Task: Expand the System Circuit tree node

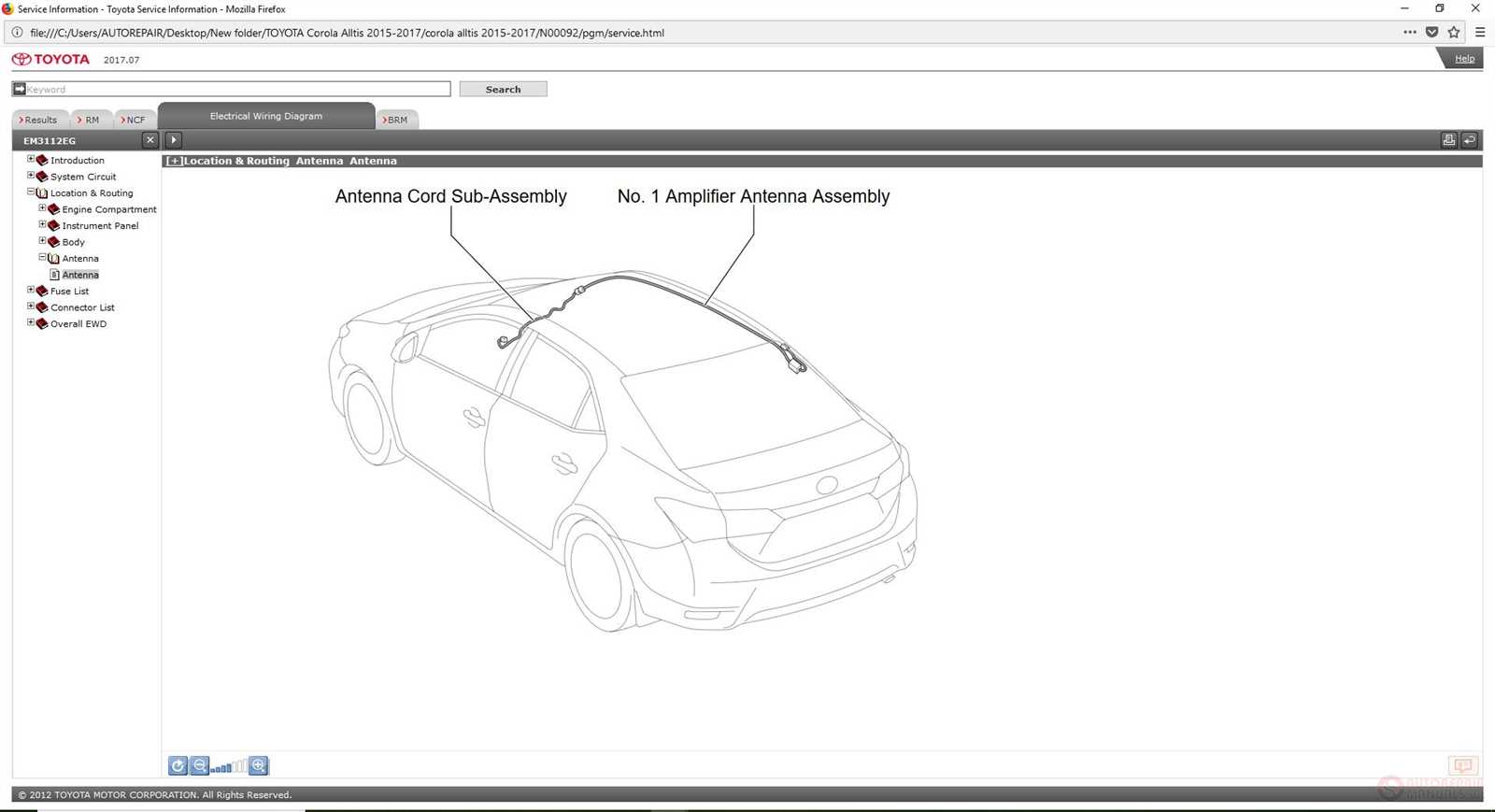Action: [31, 176]
